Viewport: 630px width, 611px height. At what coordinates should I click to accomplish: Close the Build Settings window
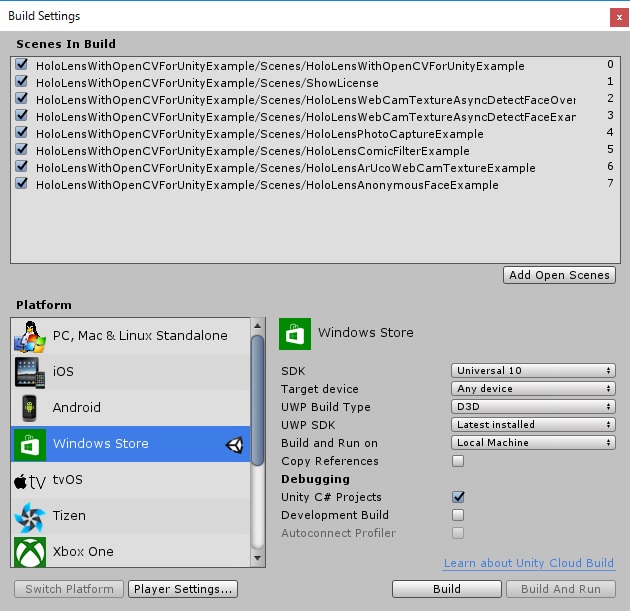coord(619,17)
